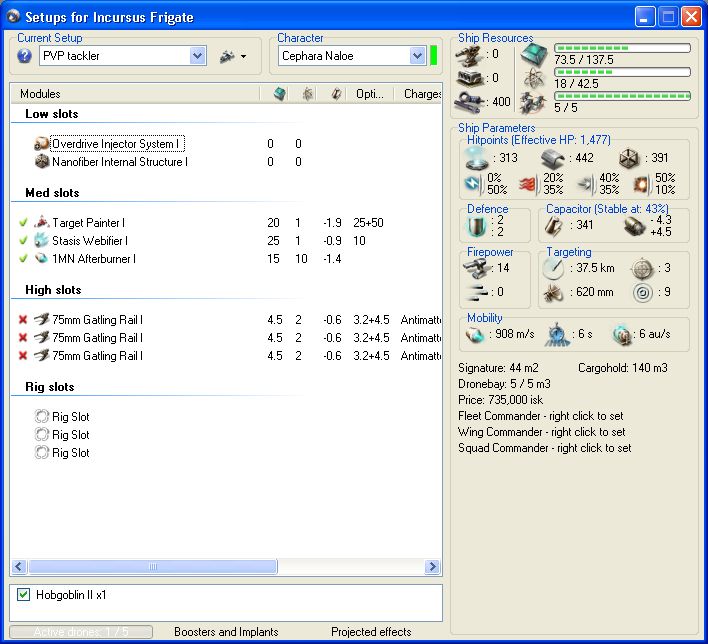708x644 pixels.
Task: Click the capacitor capacity icon
Action: coord(554,226)
